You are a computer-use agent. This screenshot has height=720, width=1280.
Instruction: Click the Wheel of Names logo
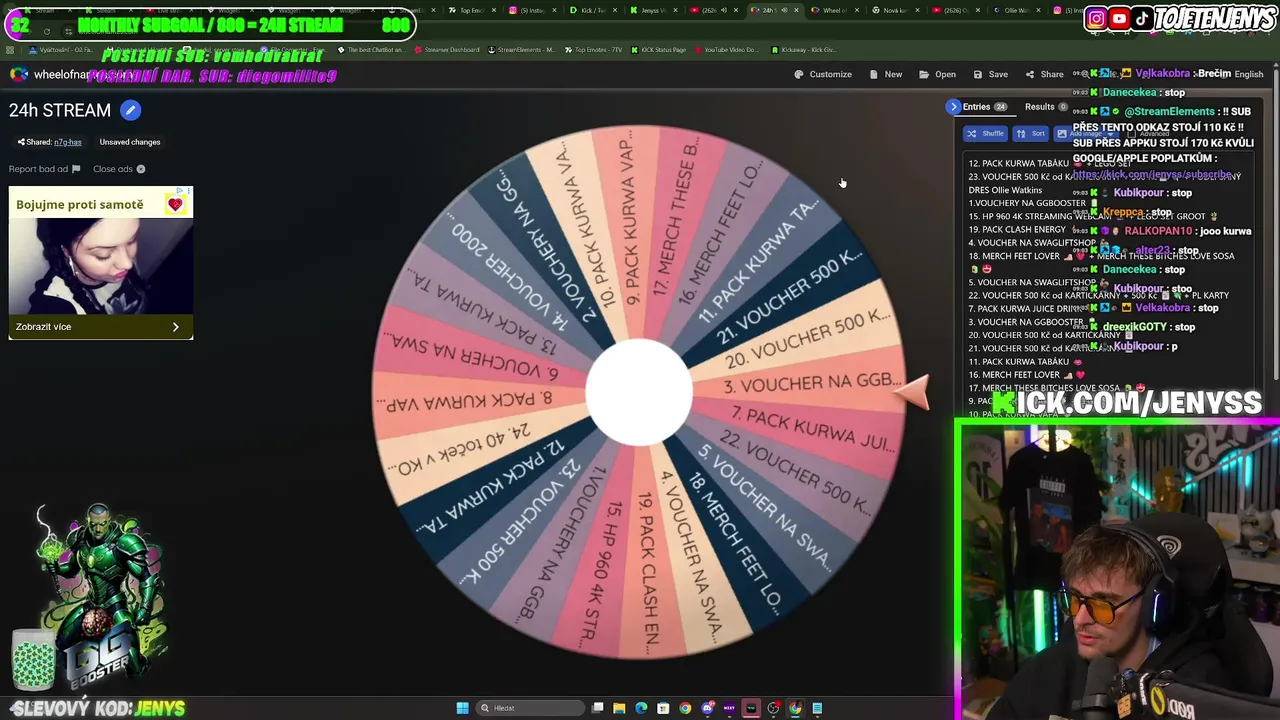pos(19,74)
